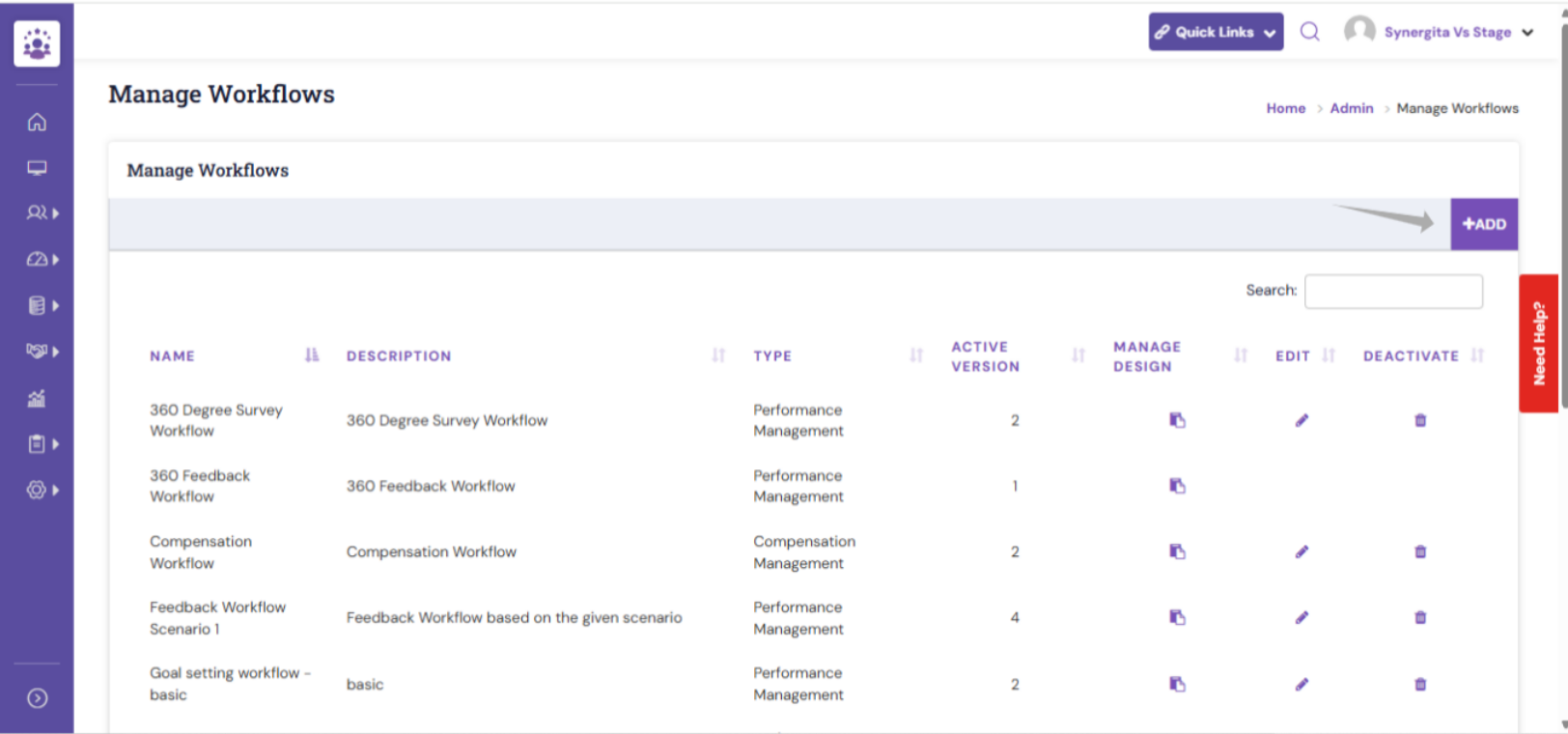Open the monitor dashboard sidebar icon
Image resolution: width=1568 pixels, height=734 pixels.
click(37, 168)
